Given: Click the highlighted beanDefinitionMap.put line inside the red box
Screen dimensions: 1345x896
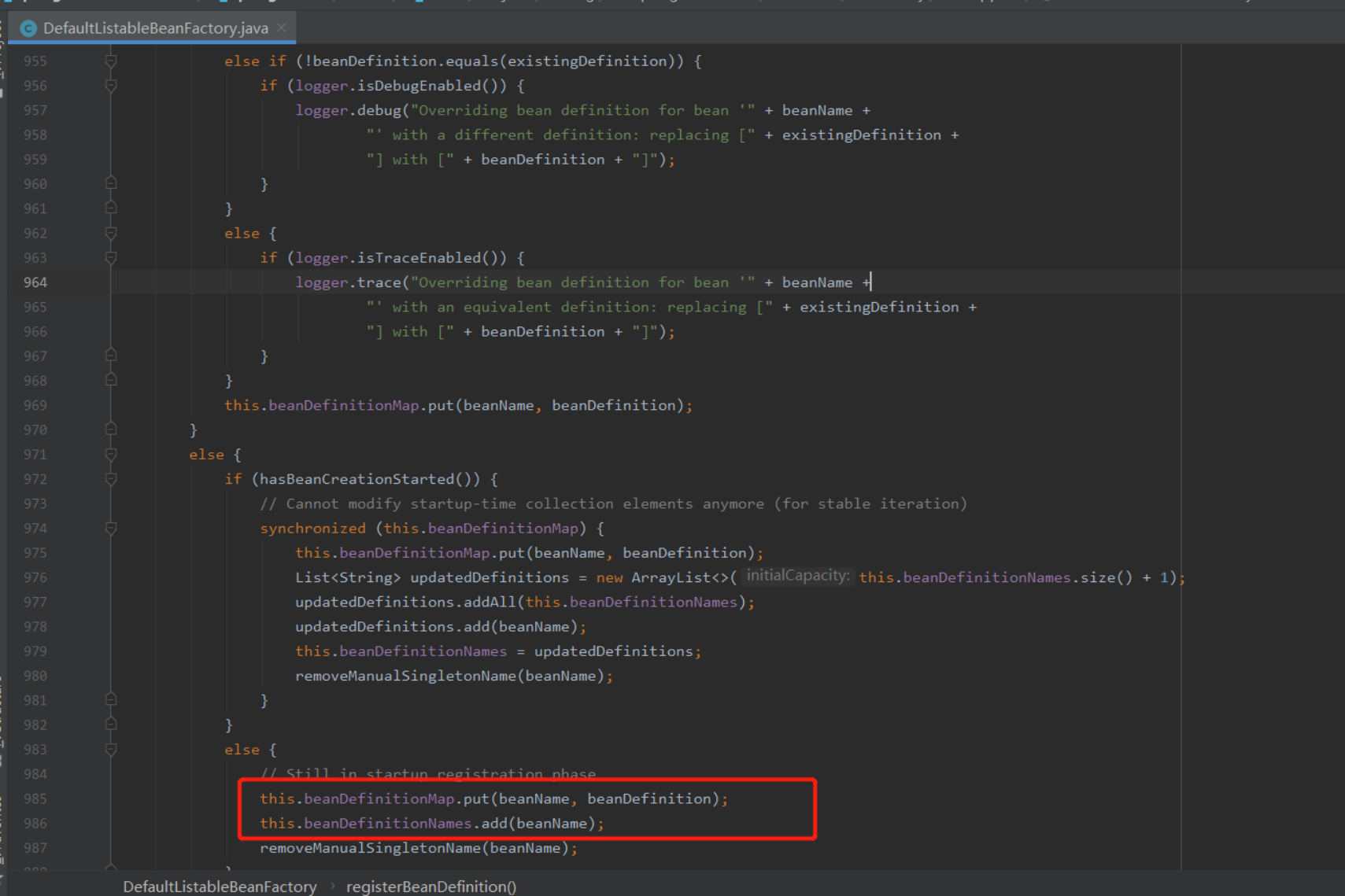Looking at the screenshot, I should pos(493,798).
